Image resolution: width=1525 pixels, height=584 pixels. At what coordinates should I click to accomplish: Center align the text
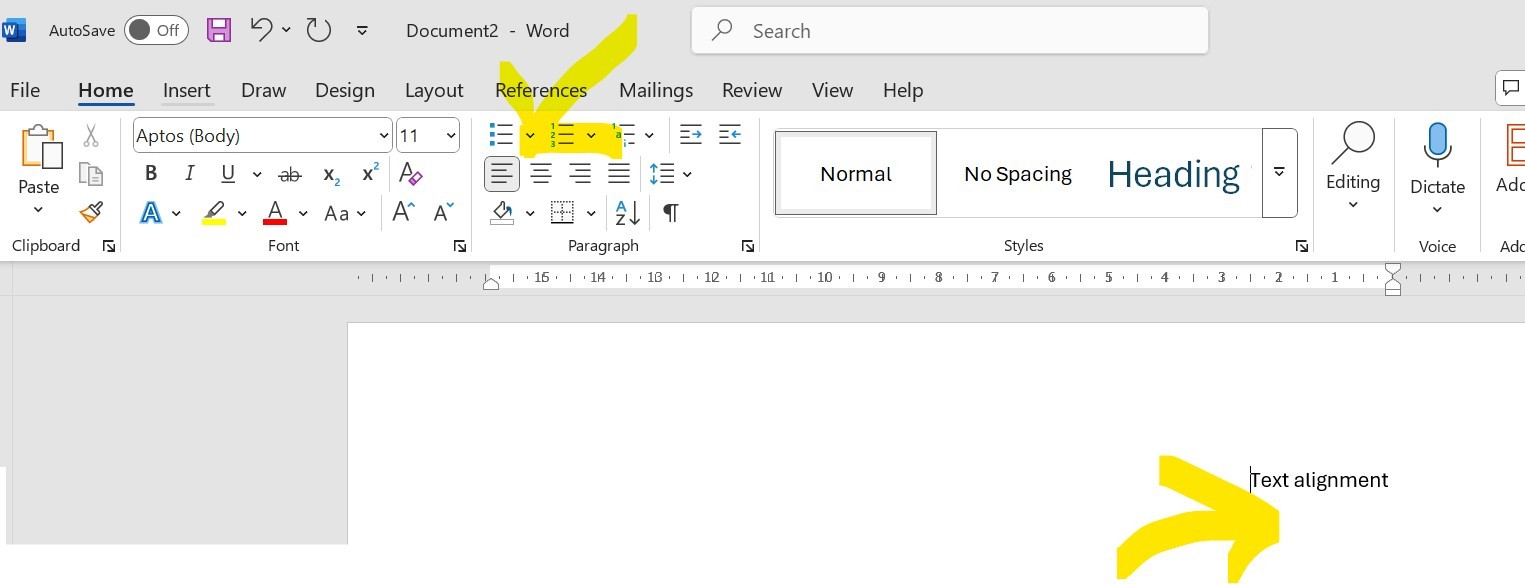[x=541, y=173]
